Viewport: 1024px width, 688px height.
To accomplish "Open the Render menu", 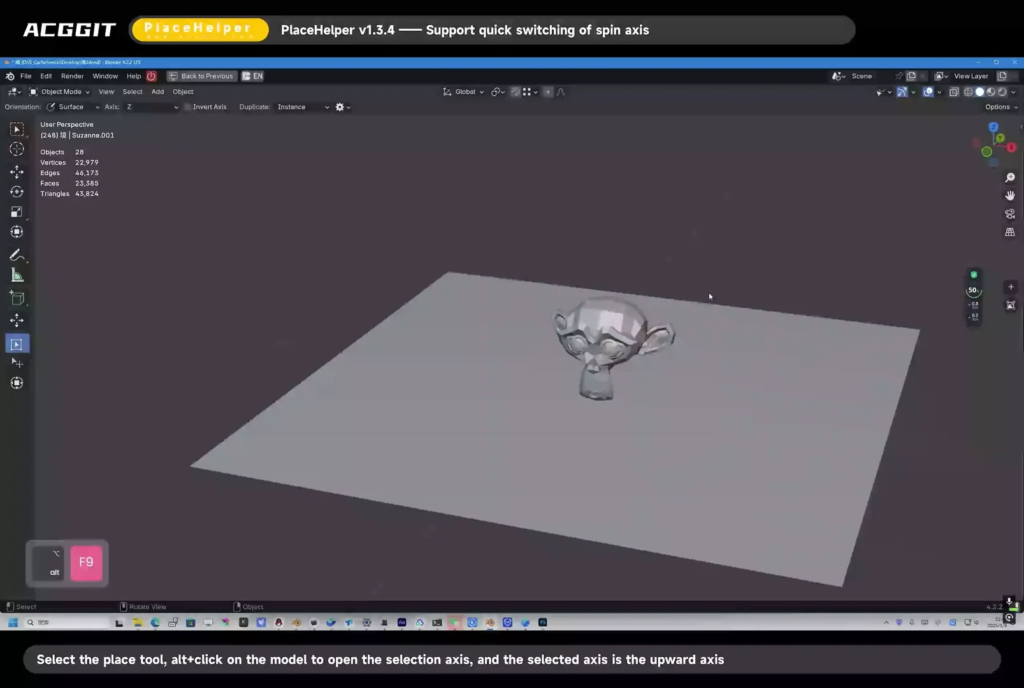I will click(72, 76).
